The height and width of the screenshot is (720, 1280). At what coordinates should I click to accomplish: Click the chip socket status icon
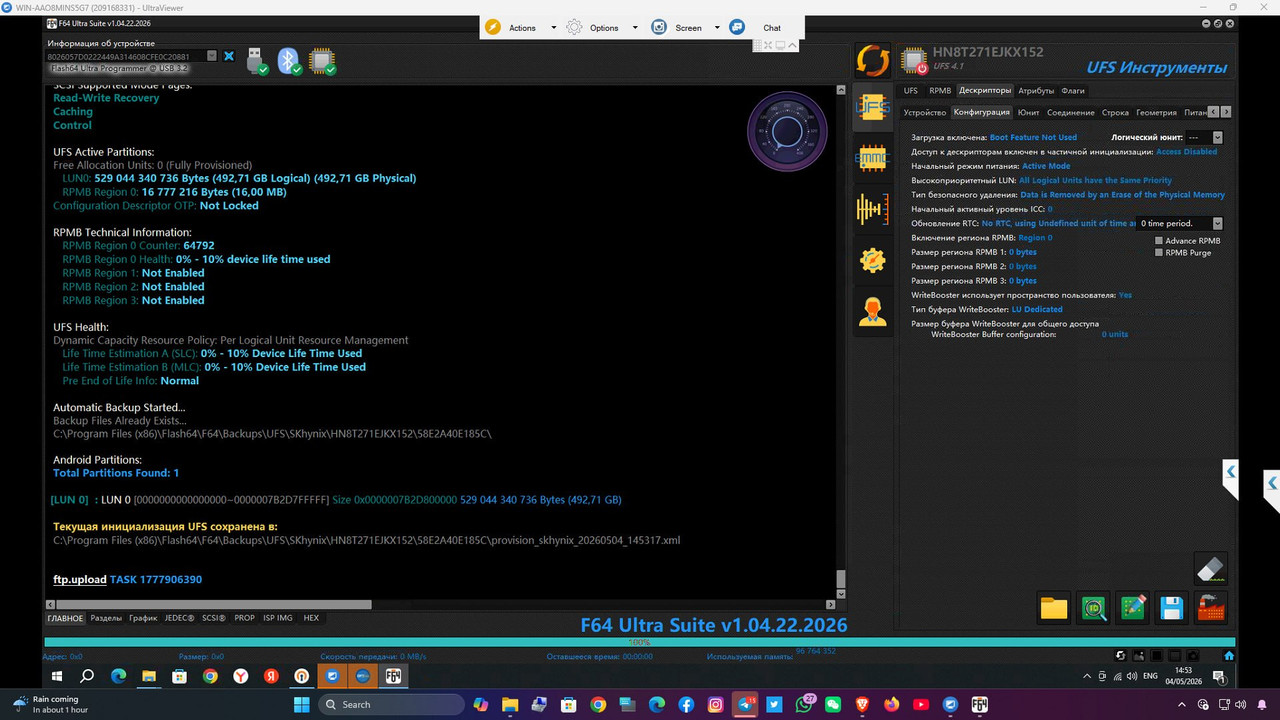coord(322,60)
